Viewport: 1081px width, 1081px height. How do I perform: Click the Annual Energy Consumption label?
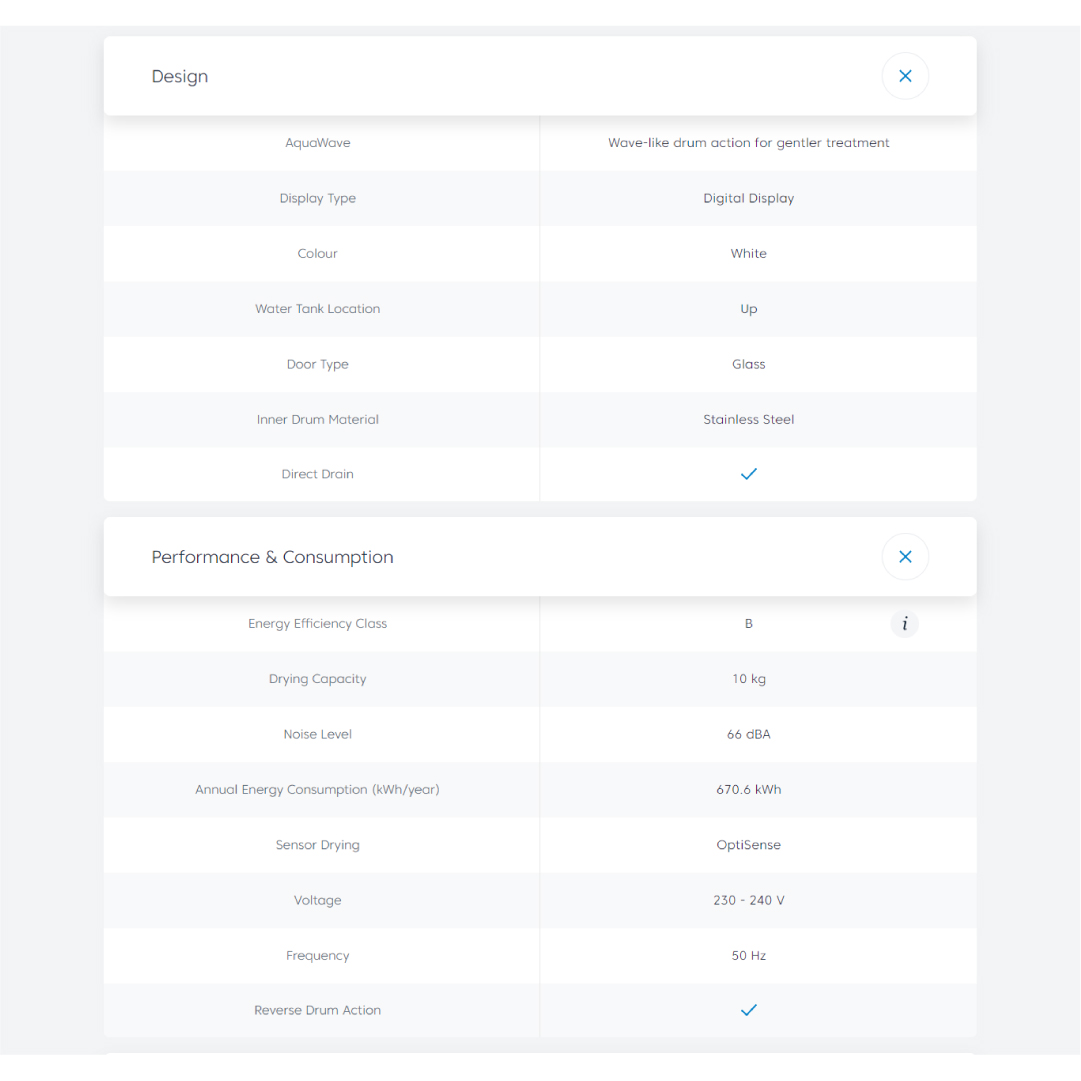point(317,790)
